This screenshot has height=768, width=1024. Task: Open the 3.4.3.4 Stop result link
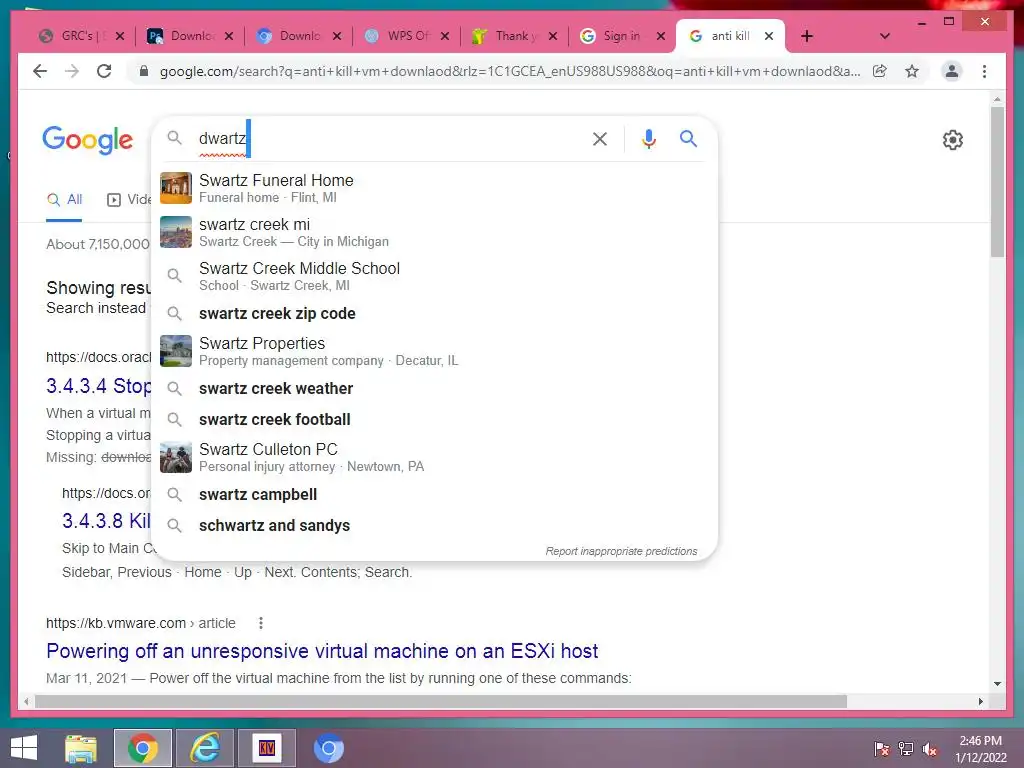click(x=99, y=386)
